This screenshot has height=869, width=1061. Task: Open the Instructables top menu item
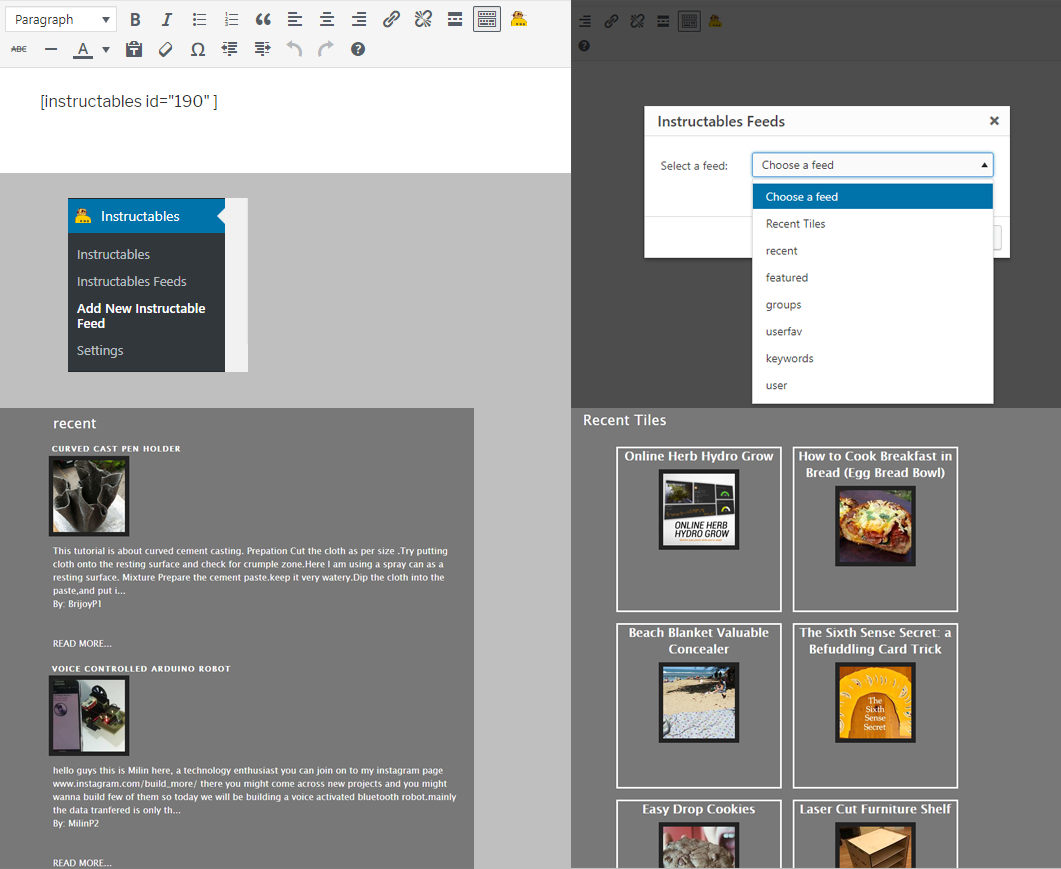(146, 216)
